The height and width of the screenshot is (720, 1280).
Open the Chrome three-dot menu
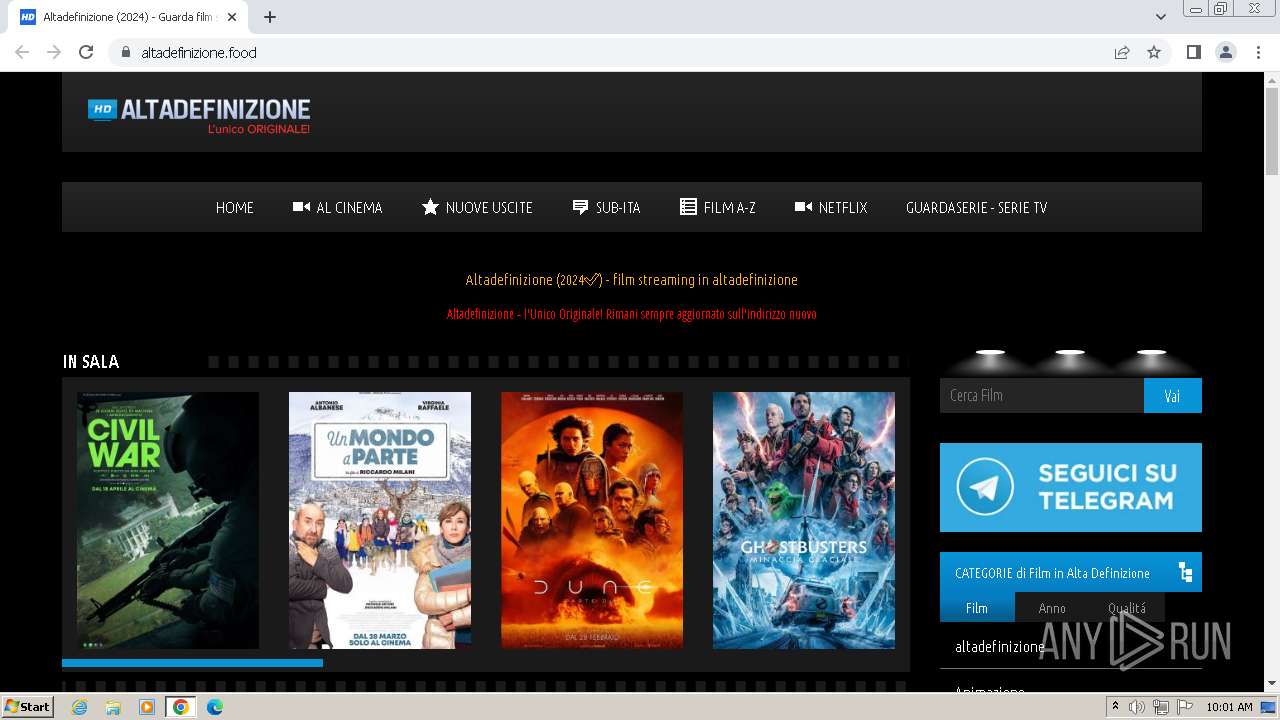pos(1258,52)
